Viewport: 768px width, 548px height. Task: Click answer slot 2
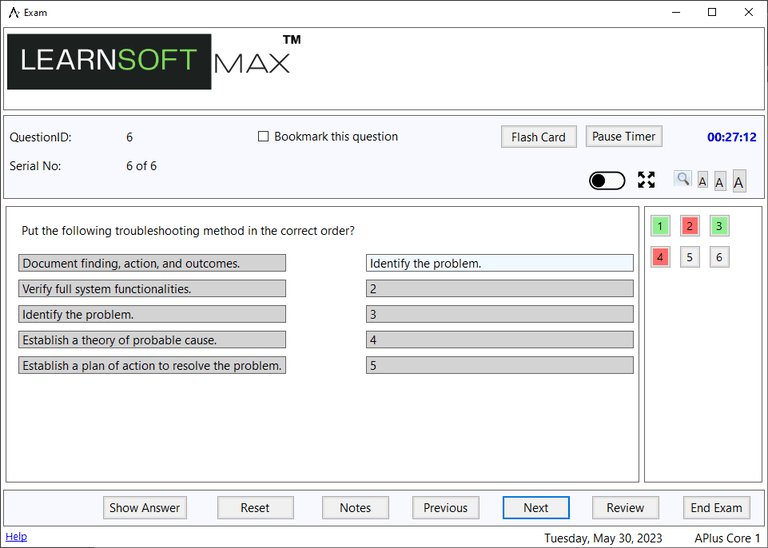(500, 288)
